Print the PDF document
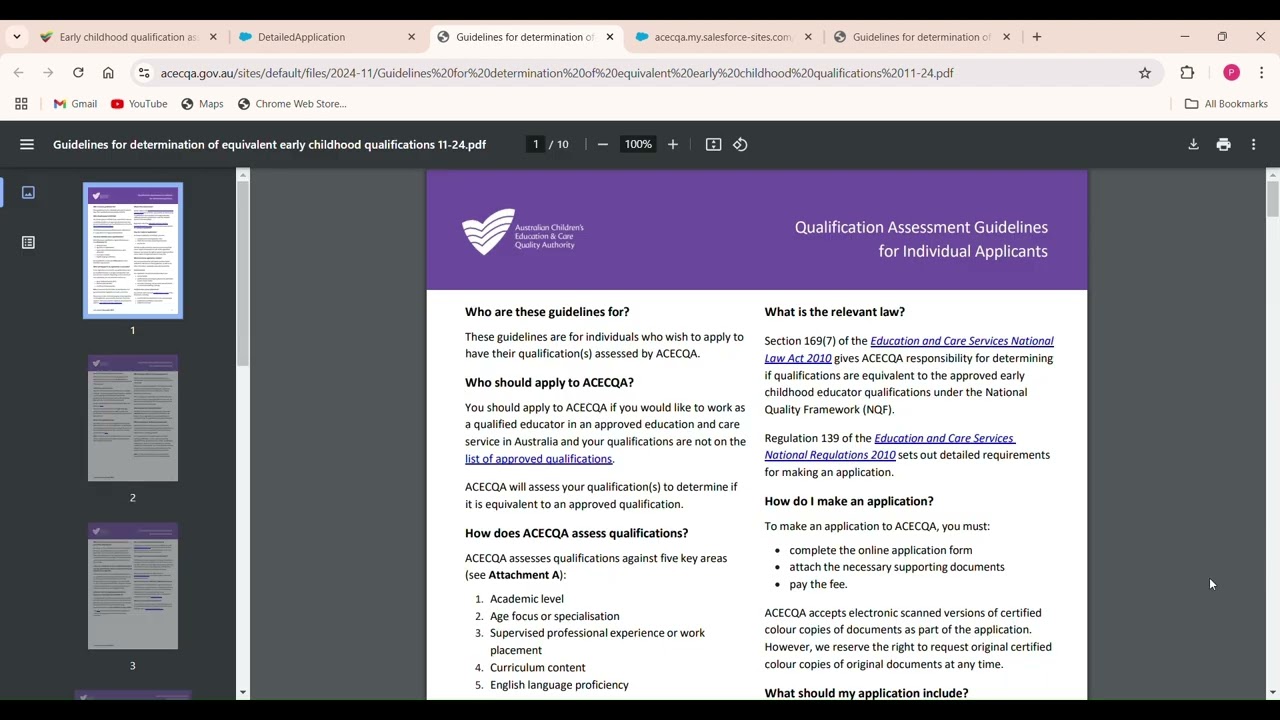 coord(1223,145)
